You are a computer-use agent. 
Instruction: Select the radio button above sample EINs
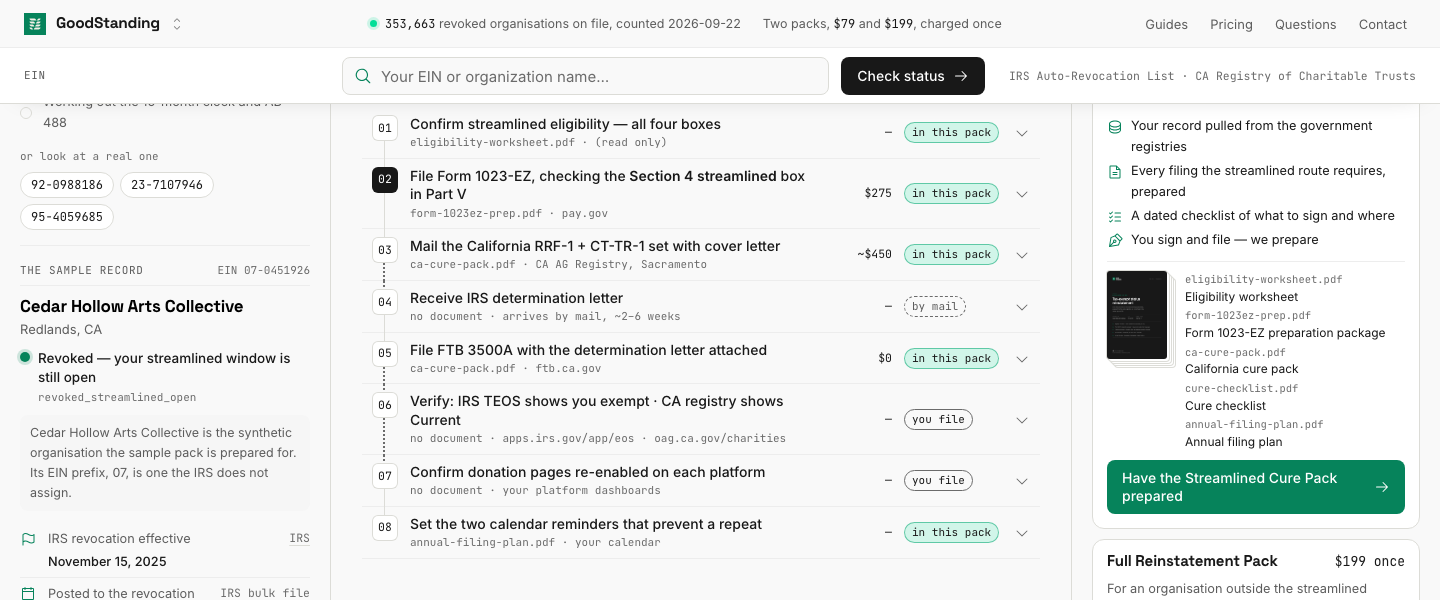tap(26, 113)
